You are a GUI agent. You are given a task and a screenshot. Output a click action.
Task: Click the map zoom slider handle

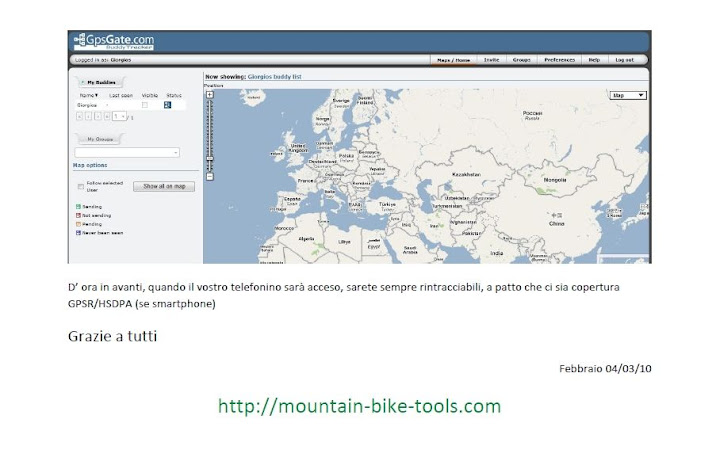pyautogui.click(x=210, y=159)
